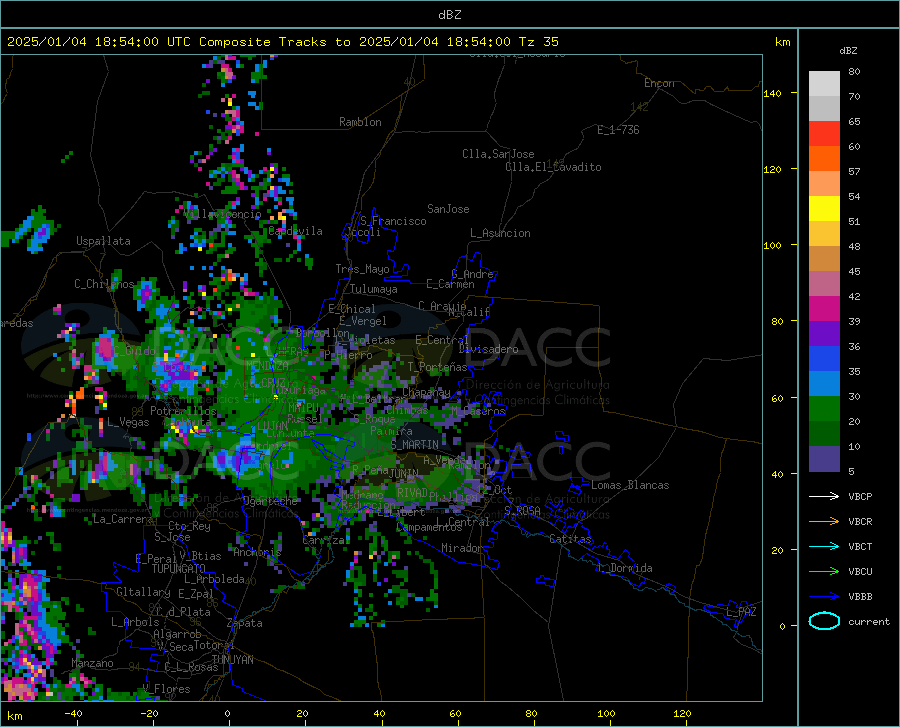Click the Encon label on map

(x=659, y=83)
